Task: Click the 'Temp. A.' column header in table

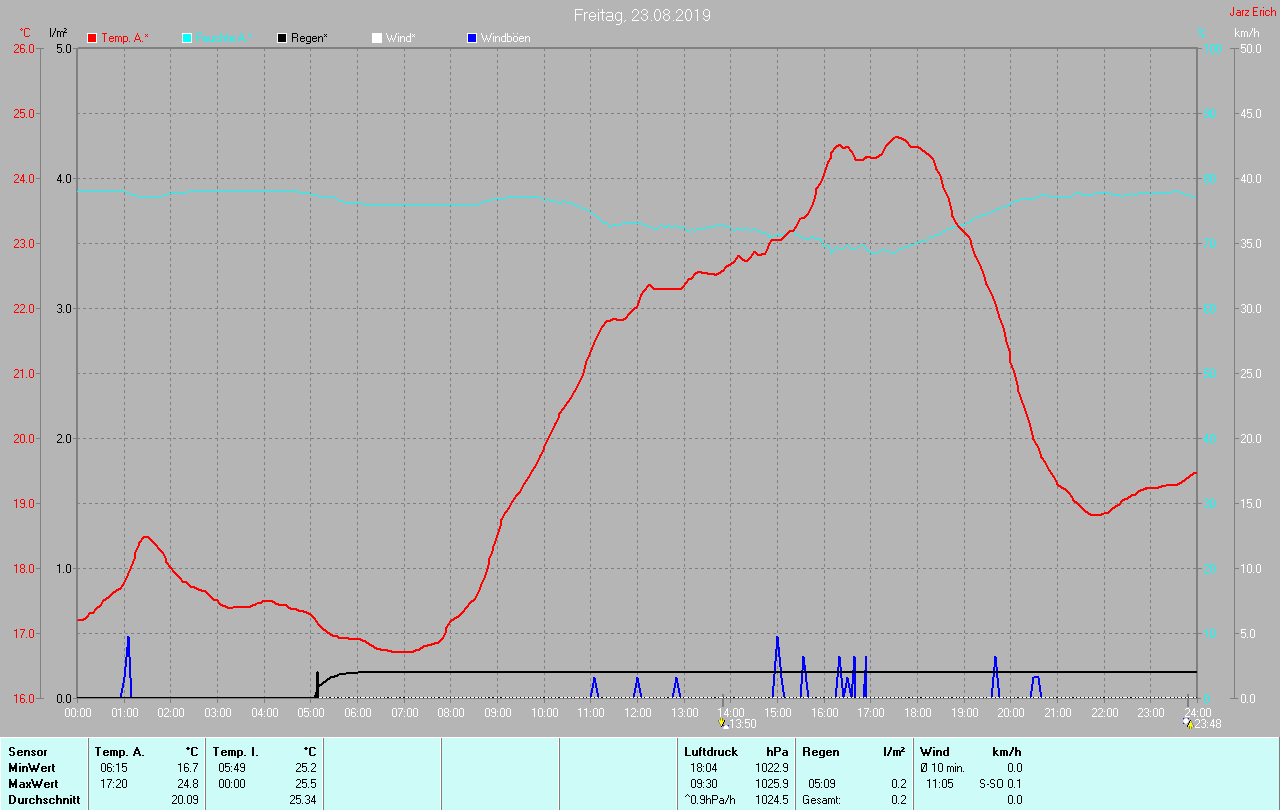Action: (119, 751)
